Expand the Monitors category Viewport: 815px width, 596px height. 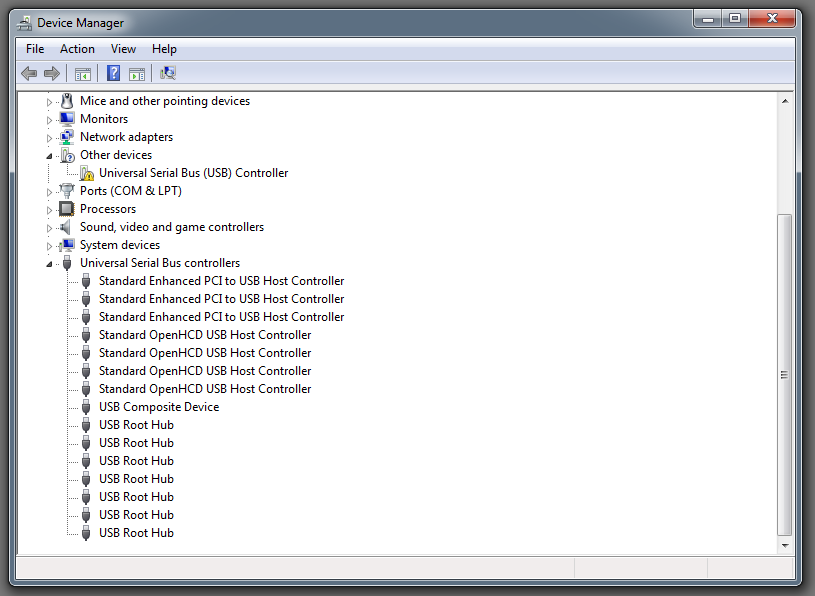pos(49,120)
